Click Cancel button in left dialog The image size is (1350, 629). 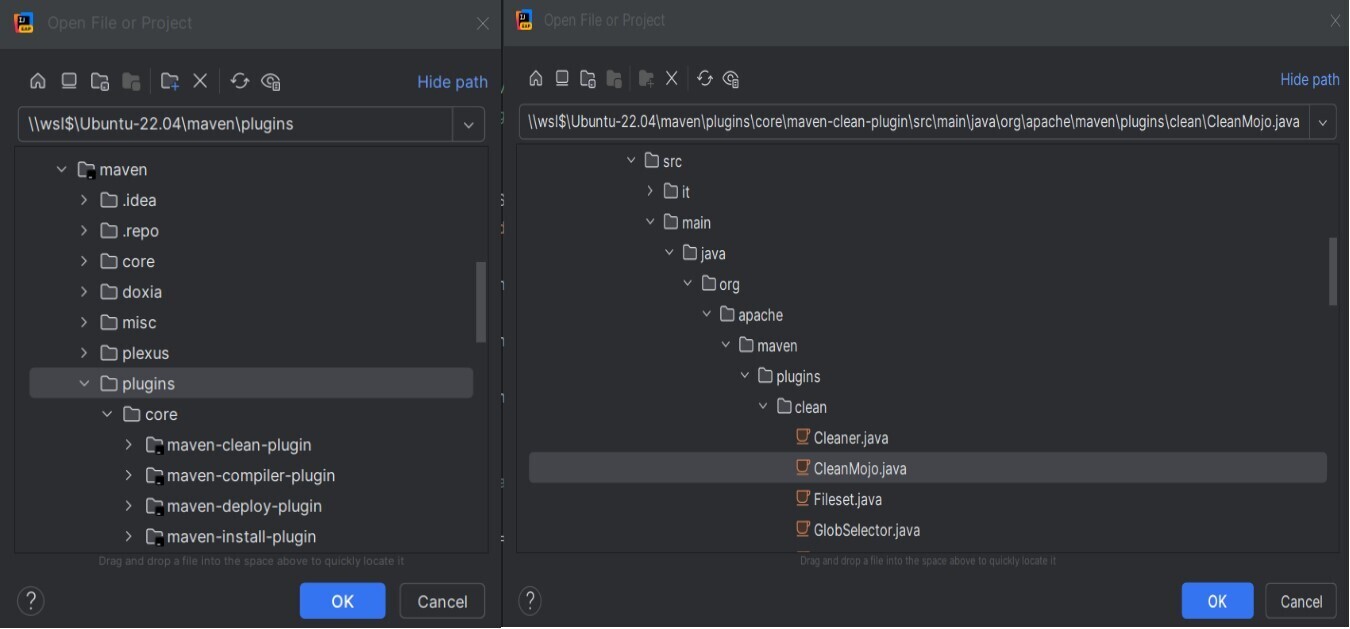tap(442, 601)
